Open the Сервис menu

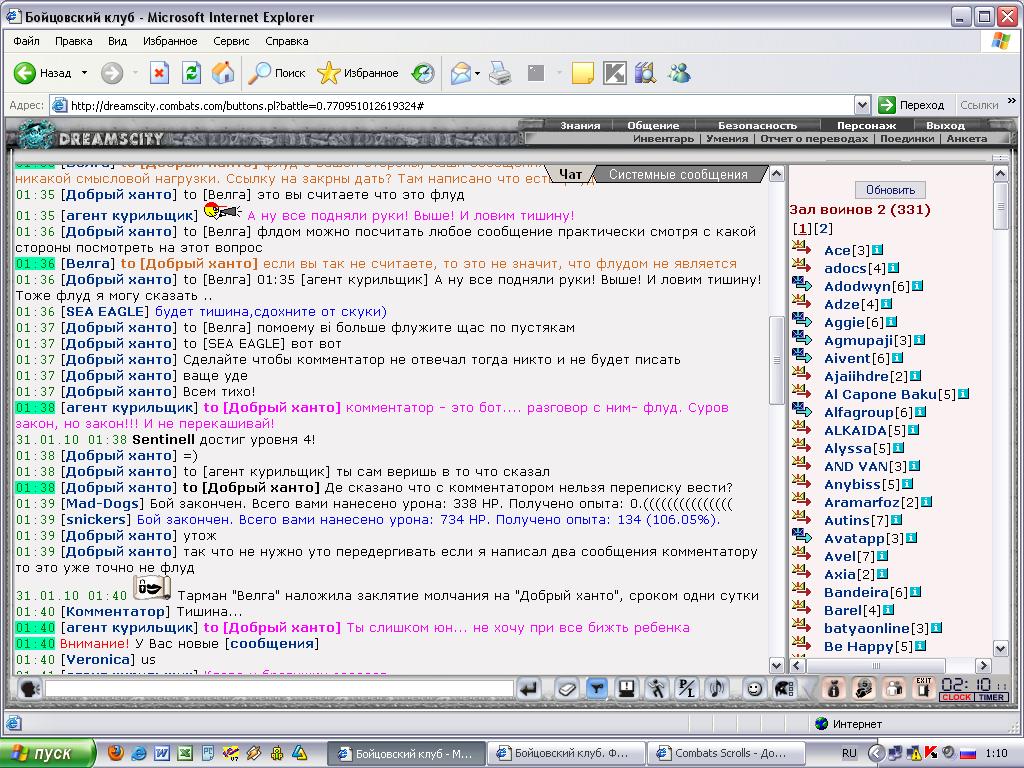[x=231, y=41]
